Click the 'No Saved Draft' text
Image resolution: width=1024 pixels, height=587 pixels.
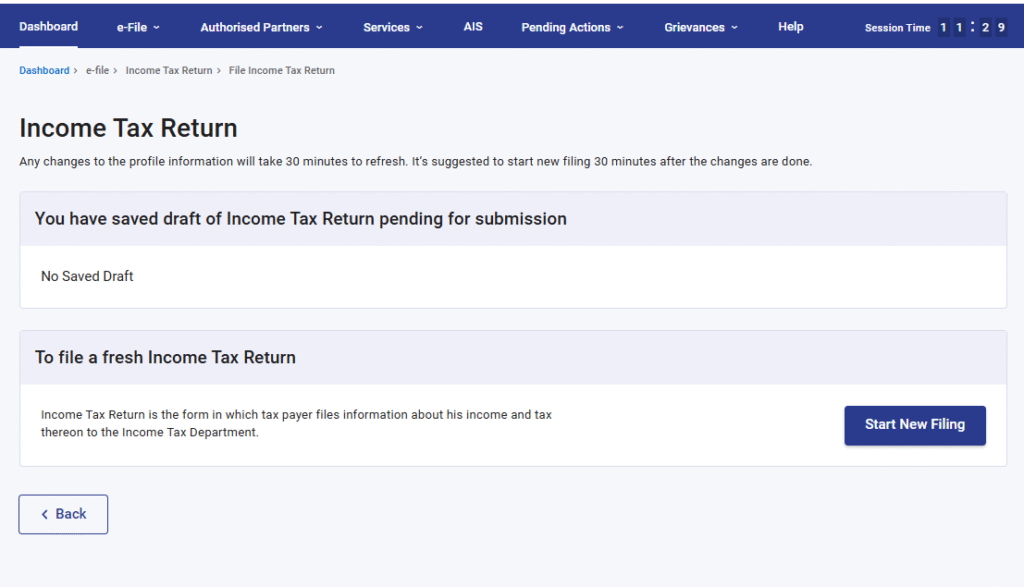(87, 276)
